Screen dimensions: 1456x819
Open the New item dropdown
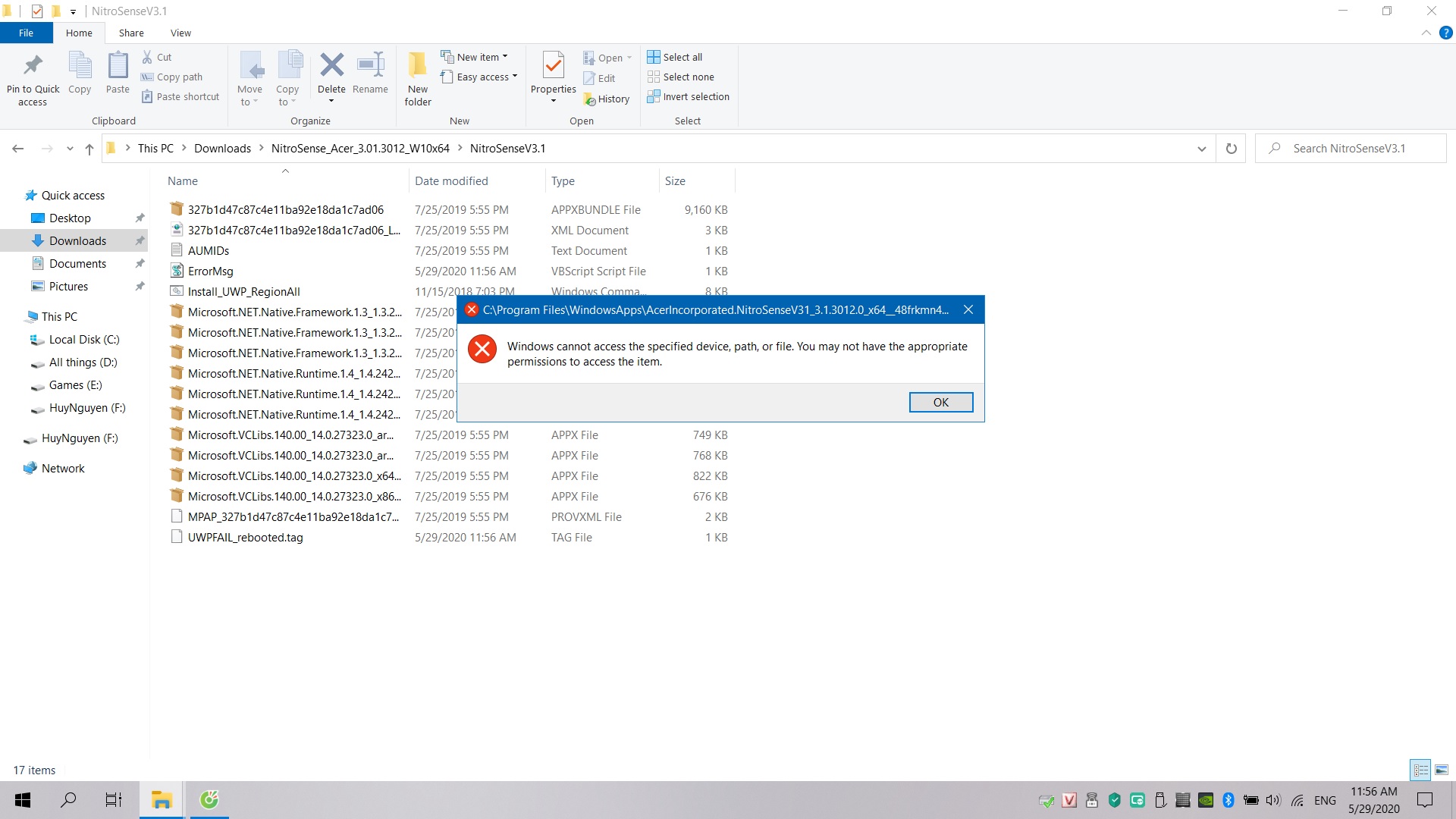(475, 57)
